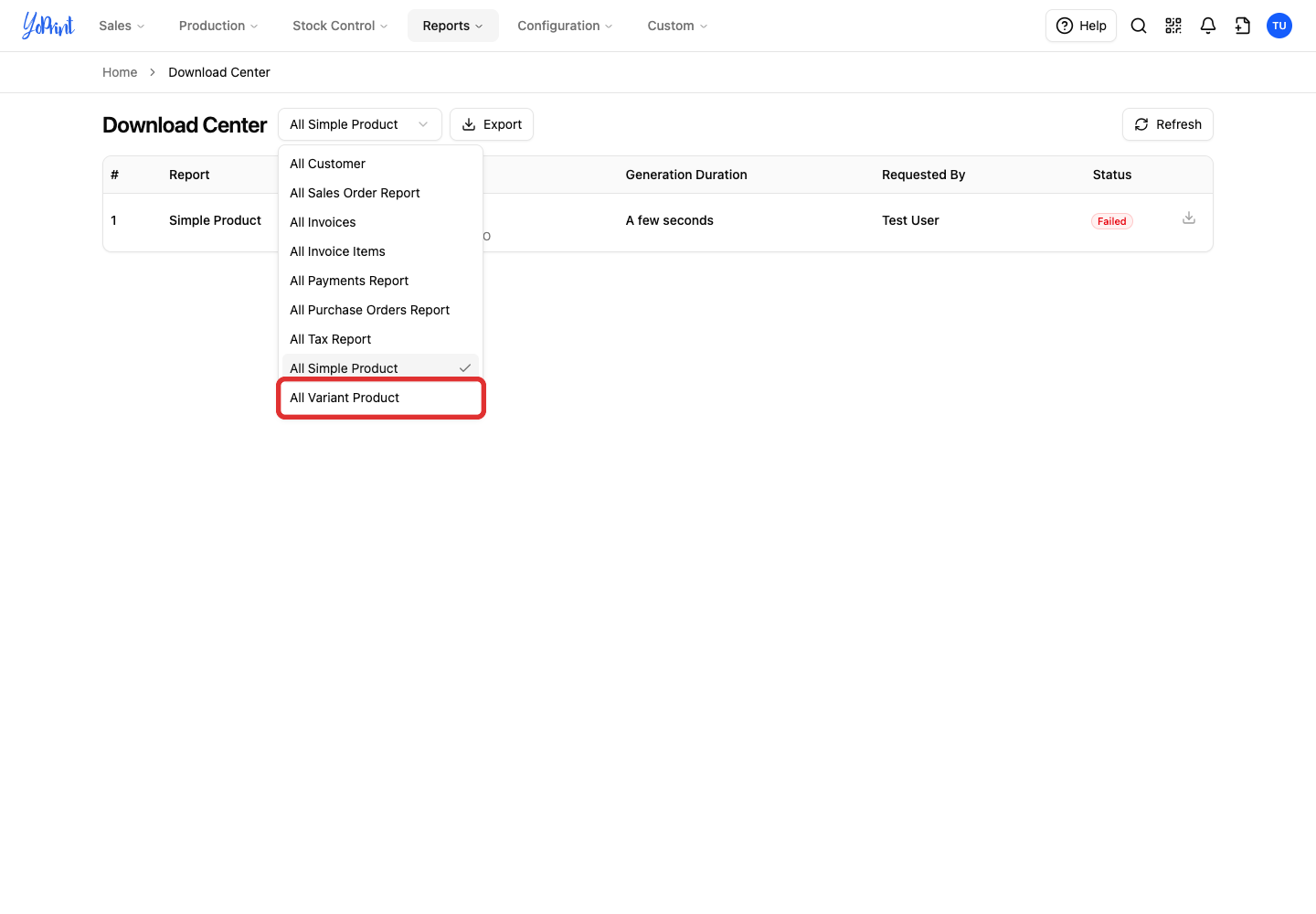Click the 'A few seconds' duration cell
This screenshot has height=914, width=1316.
pyautogui.click(x=670, y=220)
